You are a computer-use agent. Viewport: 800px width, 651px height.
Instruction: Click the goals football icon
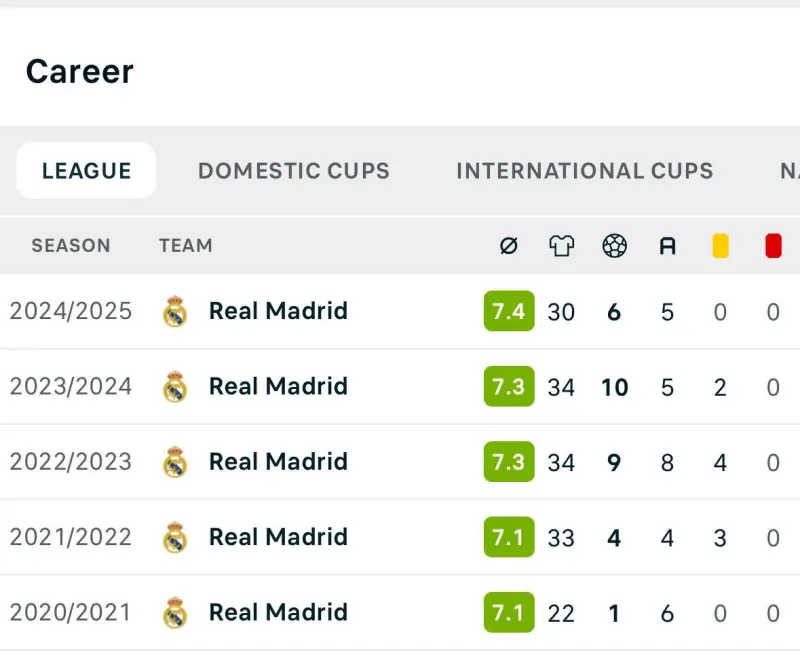pos(614,246)
